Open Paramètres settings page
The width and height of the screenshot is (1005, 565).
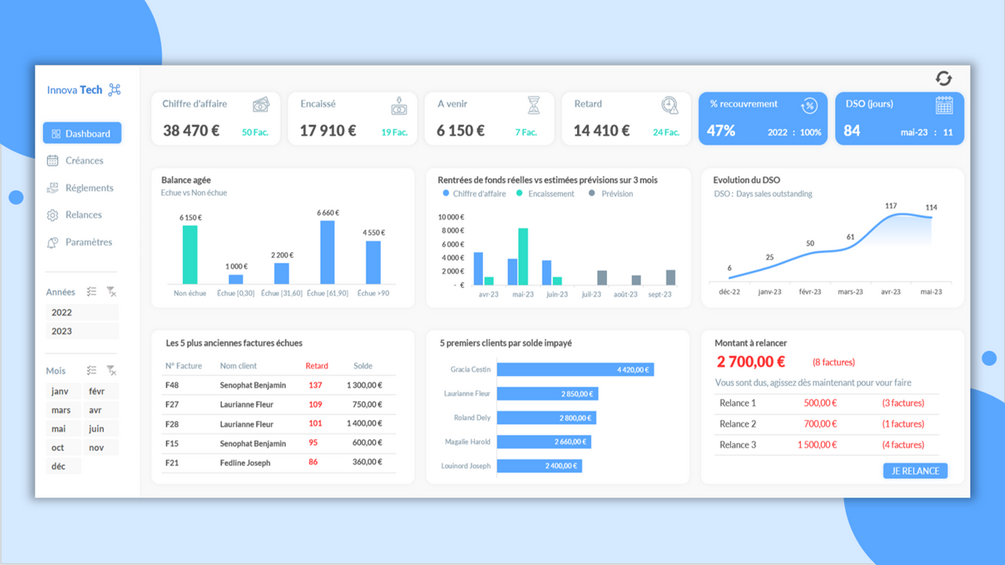[x=88, y=242]
